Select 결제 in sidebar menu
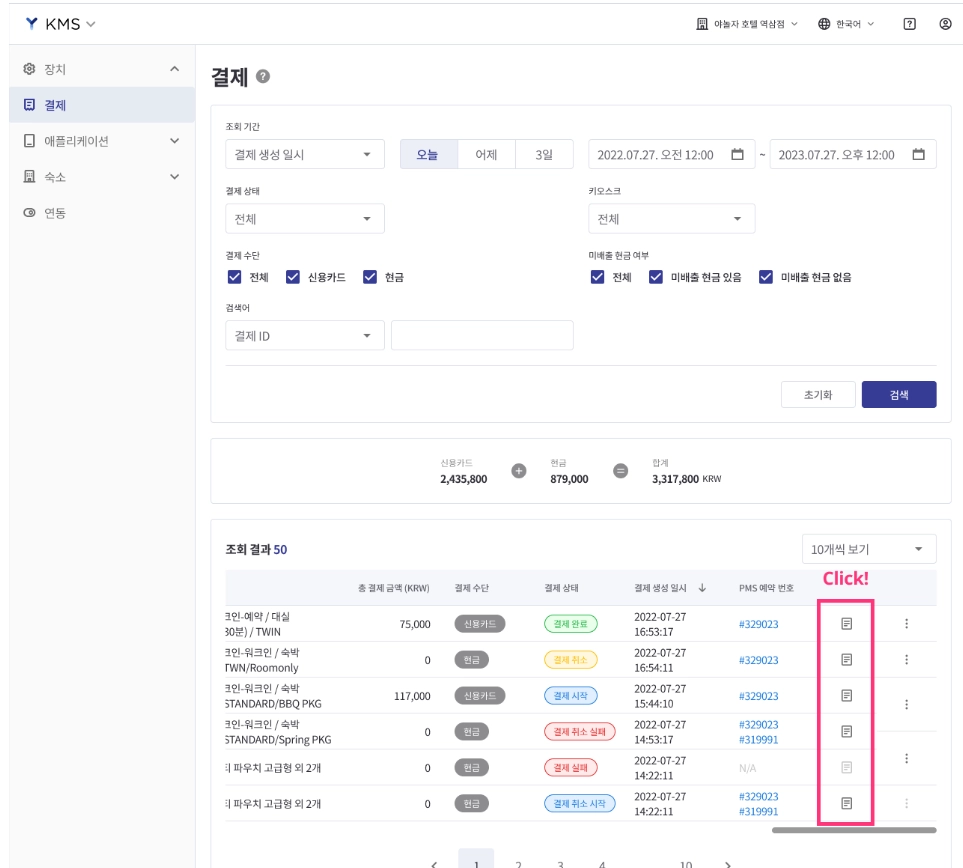This screenshot has width=963, height=868. tap(102, 105)
